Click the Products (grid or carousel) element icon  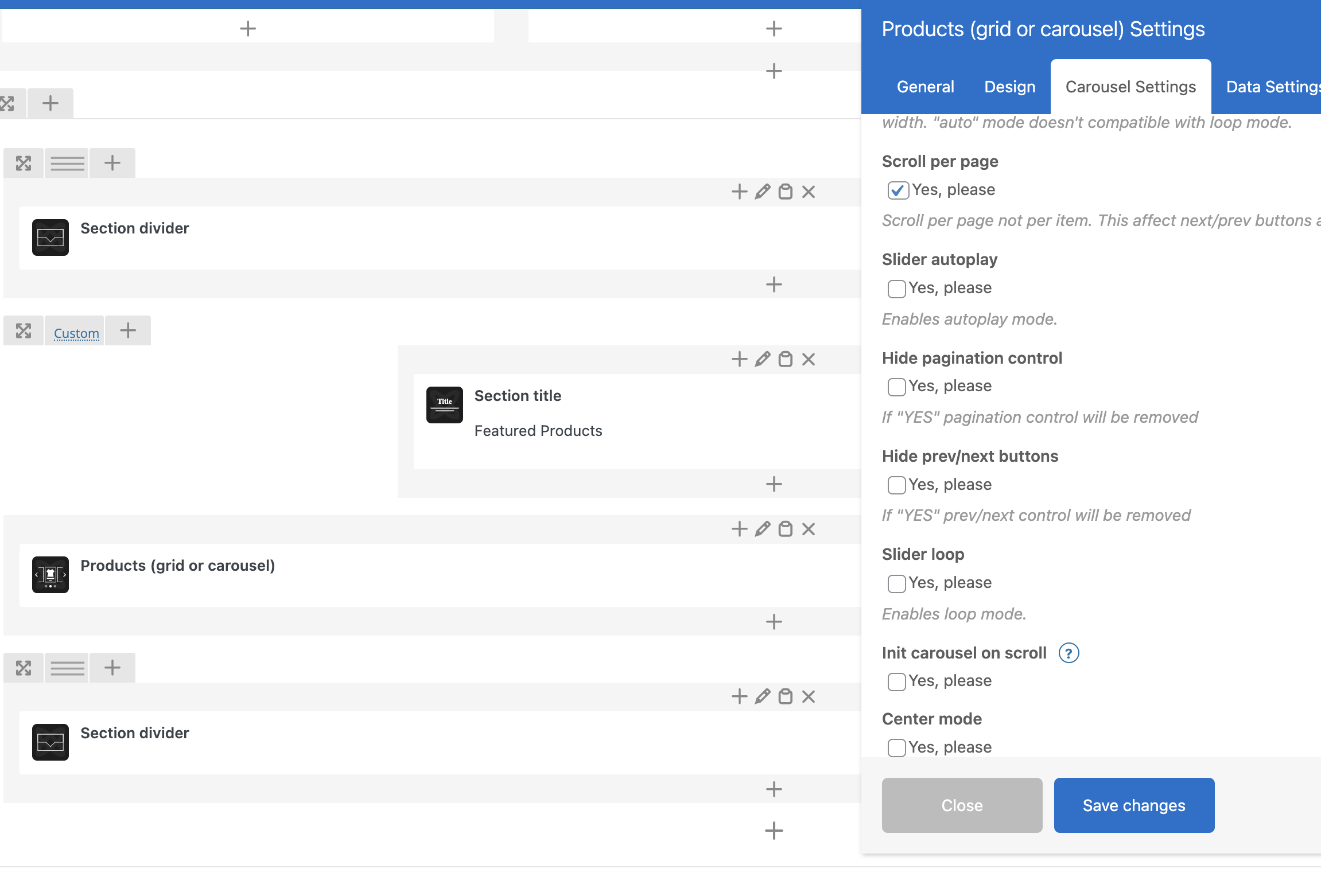click(x=50, y=574)
